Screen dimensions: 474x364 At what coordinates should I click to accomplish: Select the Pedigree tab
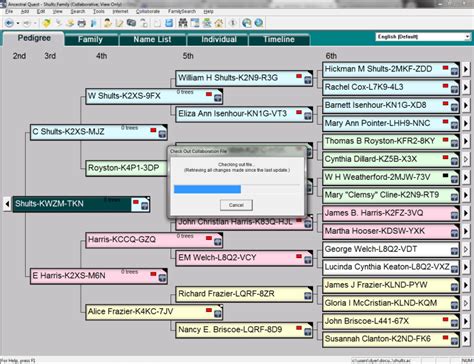(34, 38)
